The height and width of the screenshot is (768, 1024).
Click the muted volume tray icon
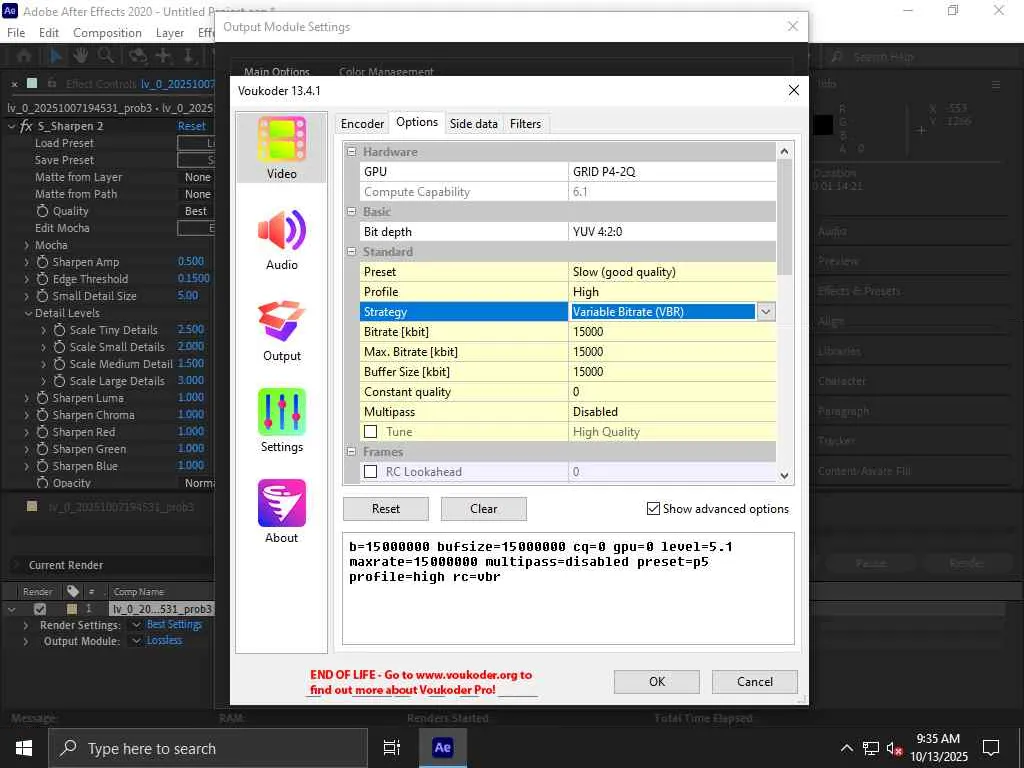pos(894,749)
